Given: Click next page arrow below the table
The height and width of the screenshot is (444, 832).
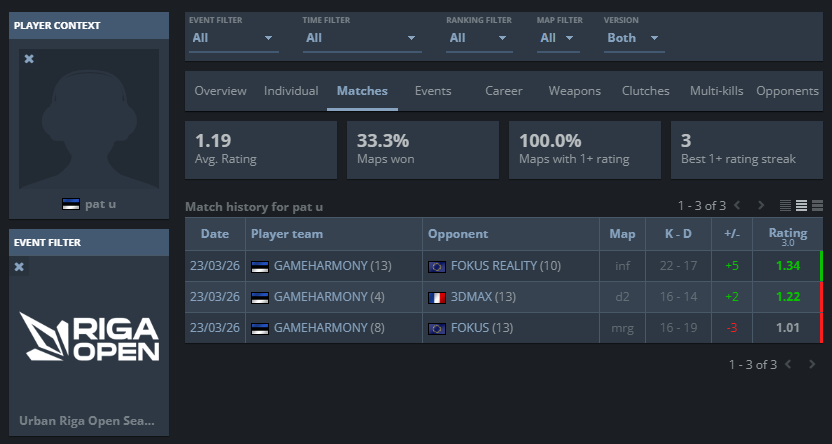Looking at the screenshot, I should tap(812, 364).
